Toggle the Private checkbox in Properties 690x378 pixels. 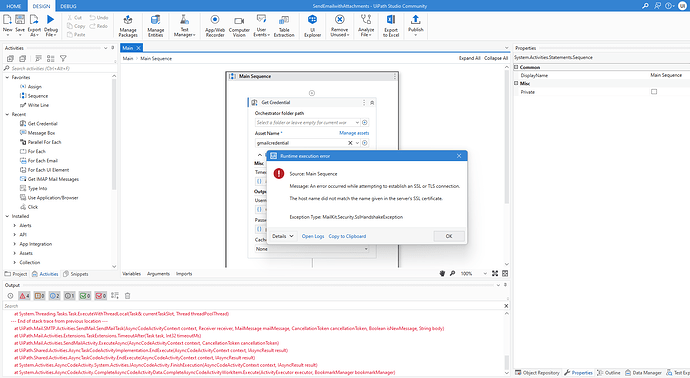pos(654,92)
